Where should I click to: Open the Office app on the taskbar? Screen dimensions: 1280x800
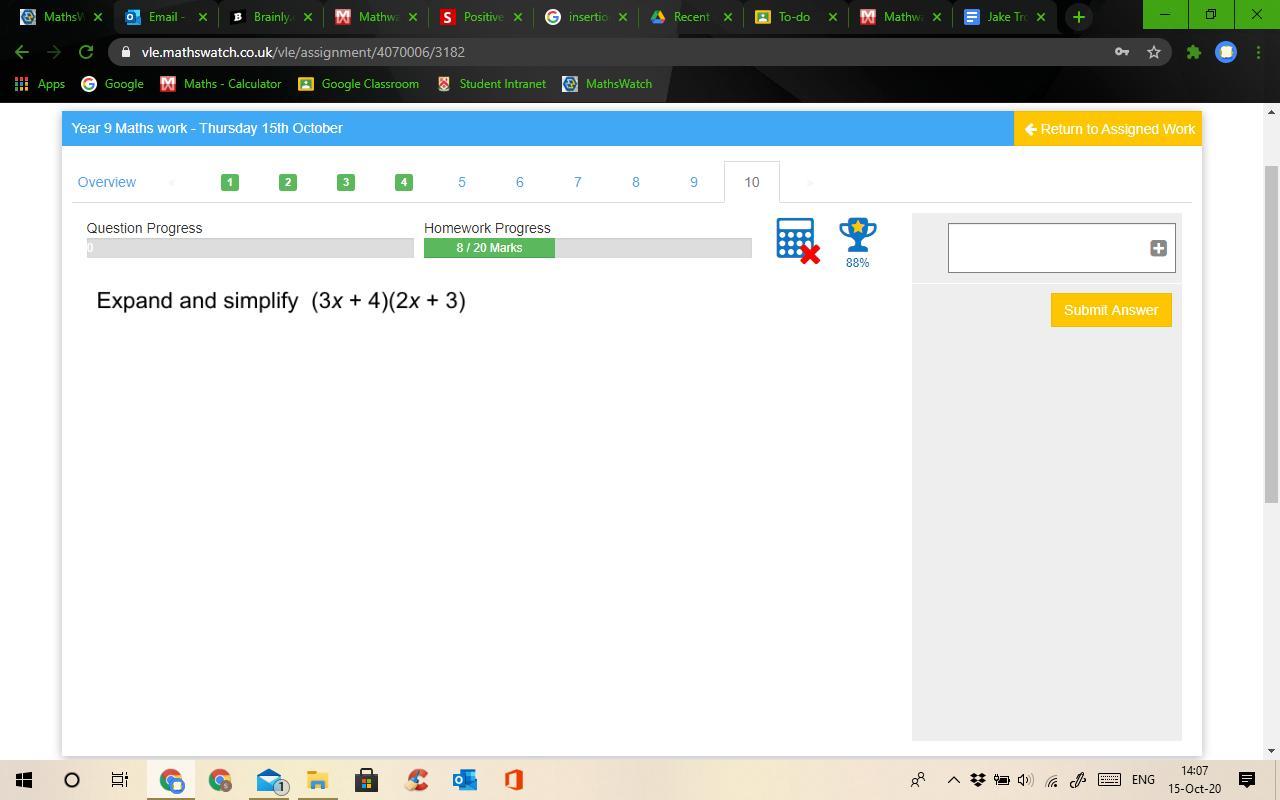pos(514,780)
